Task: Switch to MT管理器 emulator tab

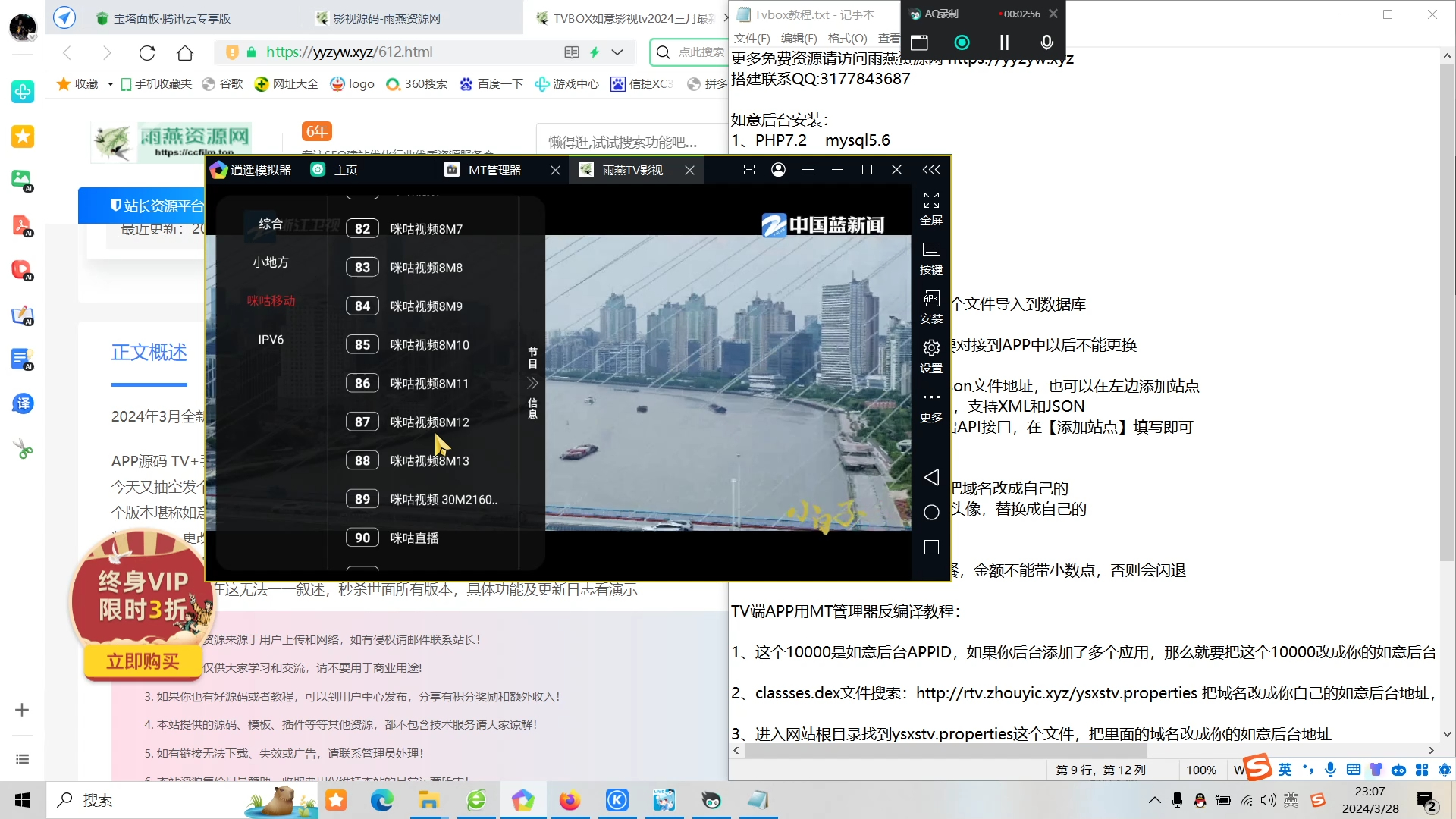Action: (494, 170)
